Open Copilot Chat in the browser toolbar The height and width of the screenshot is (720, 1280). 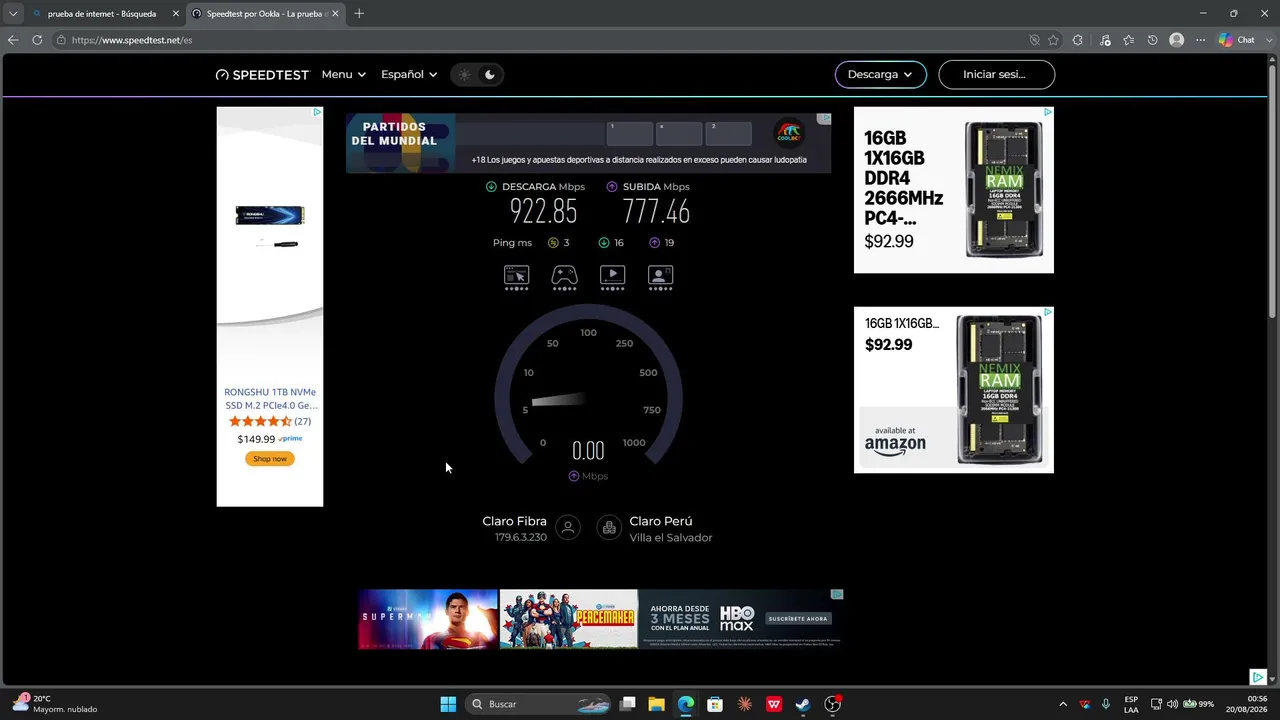click(1237, 40)
